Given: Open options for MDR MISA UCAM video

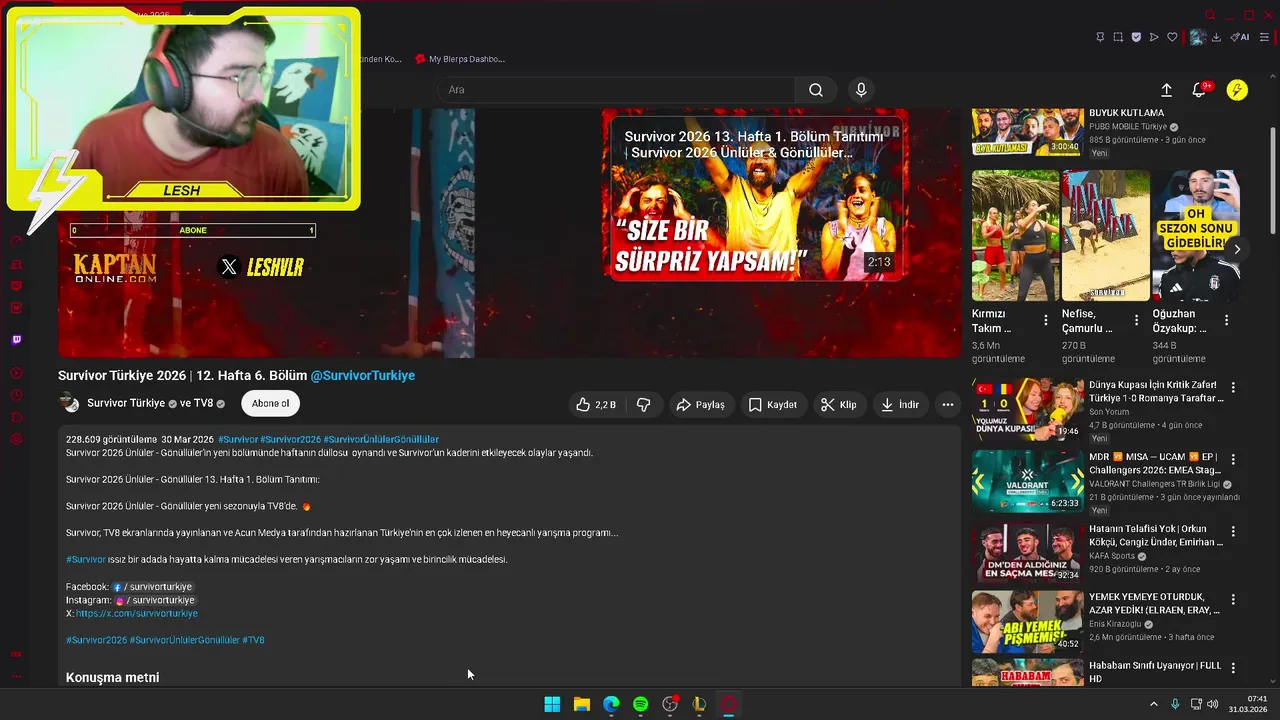Looking at the screenshot, I should click(x=1233, y=460).
